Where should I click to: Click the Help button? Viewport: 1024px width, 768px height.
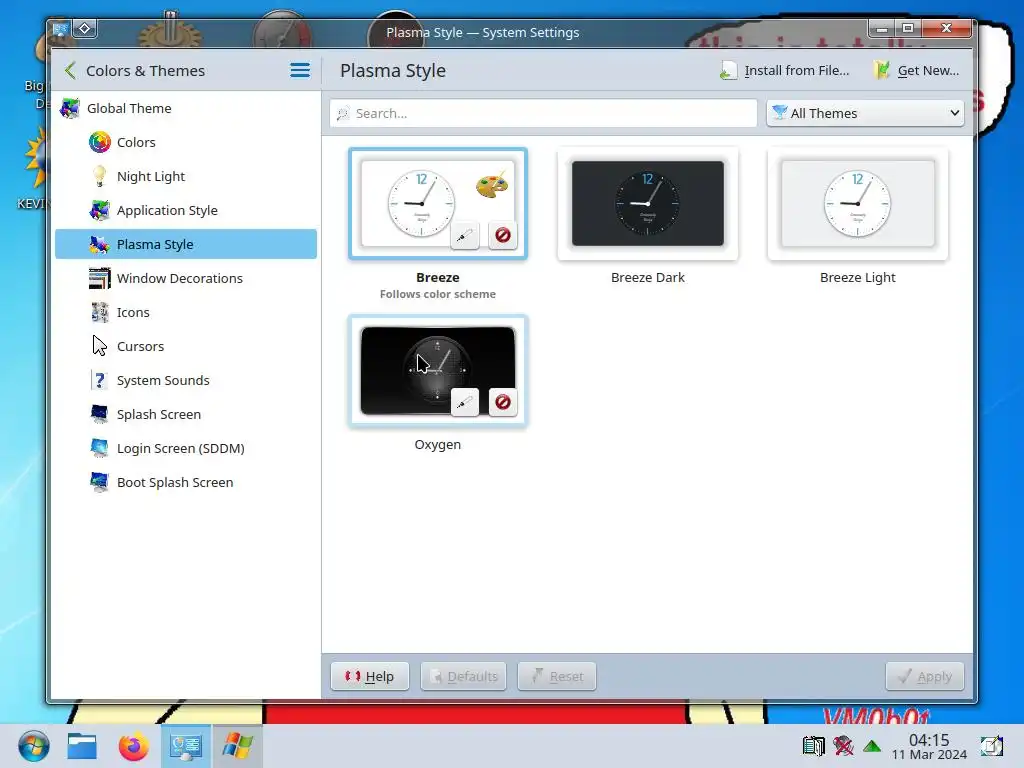(370, 677)
